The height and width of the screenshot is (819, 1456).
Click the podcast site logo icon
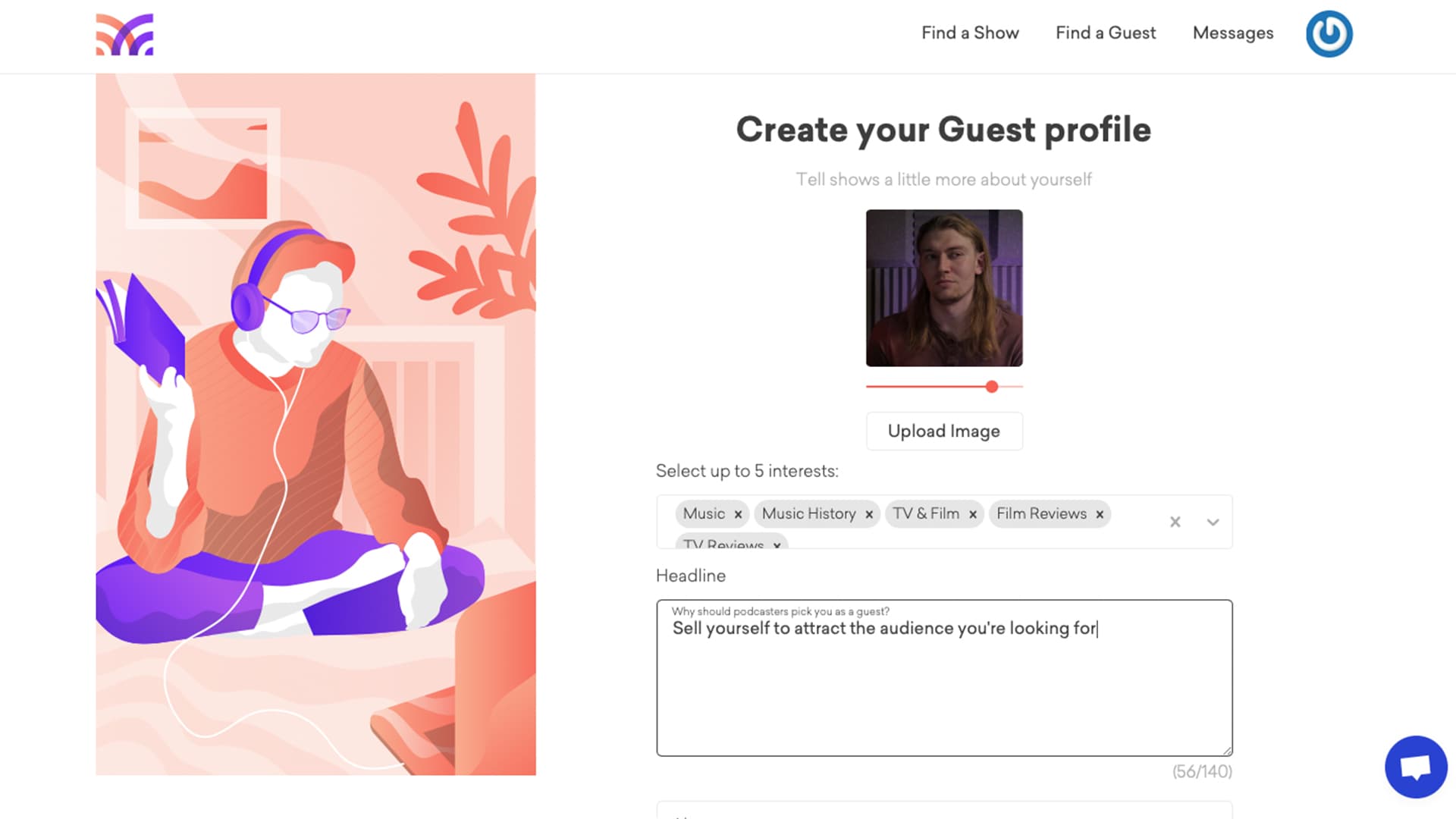[x=124, y=35]
